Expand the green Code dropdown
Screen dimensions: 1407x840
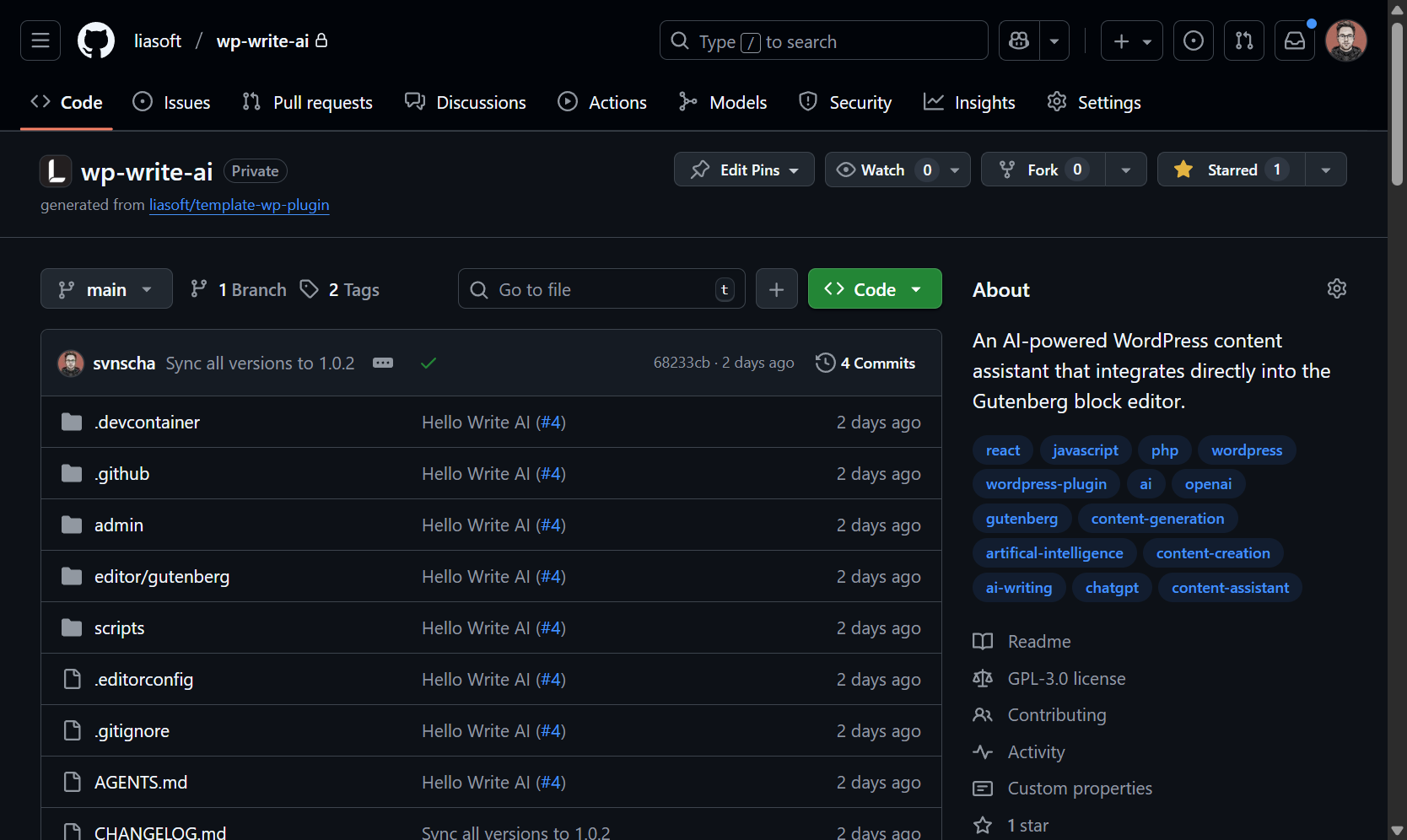875,289
